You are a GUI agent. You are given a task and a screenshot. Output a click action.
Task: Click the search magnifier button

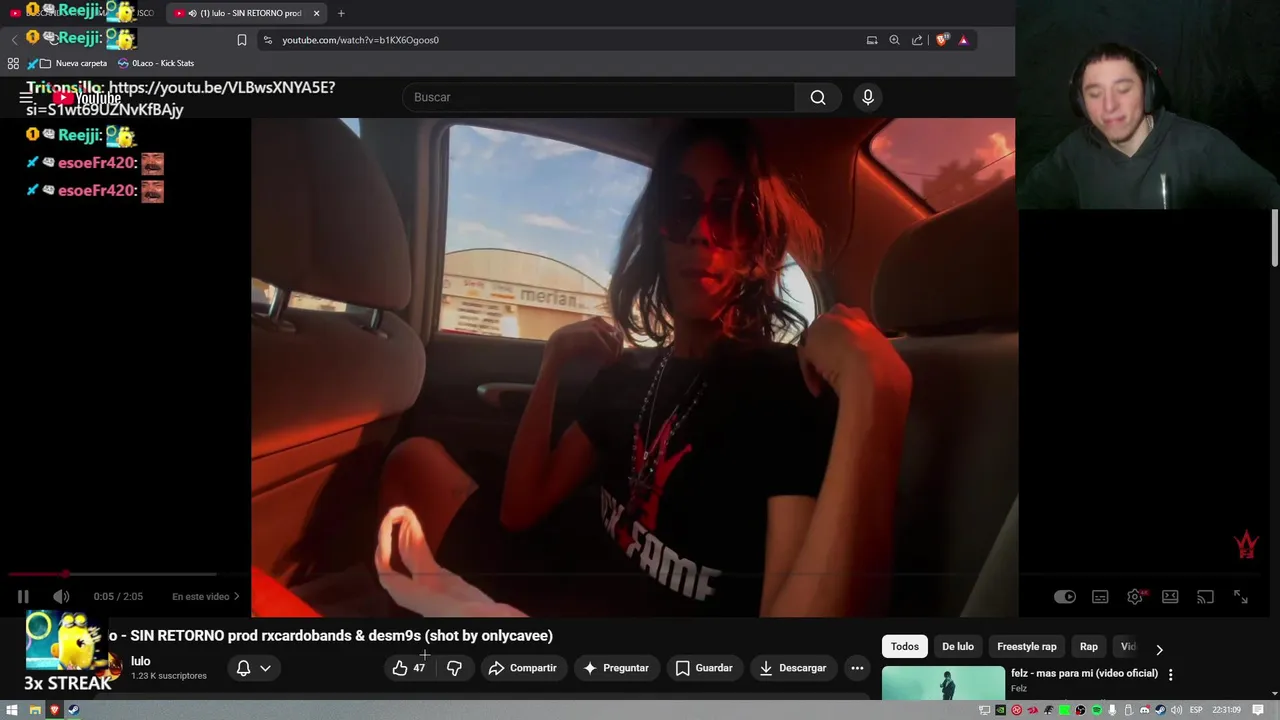[x=818, y=97]
